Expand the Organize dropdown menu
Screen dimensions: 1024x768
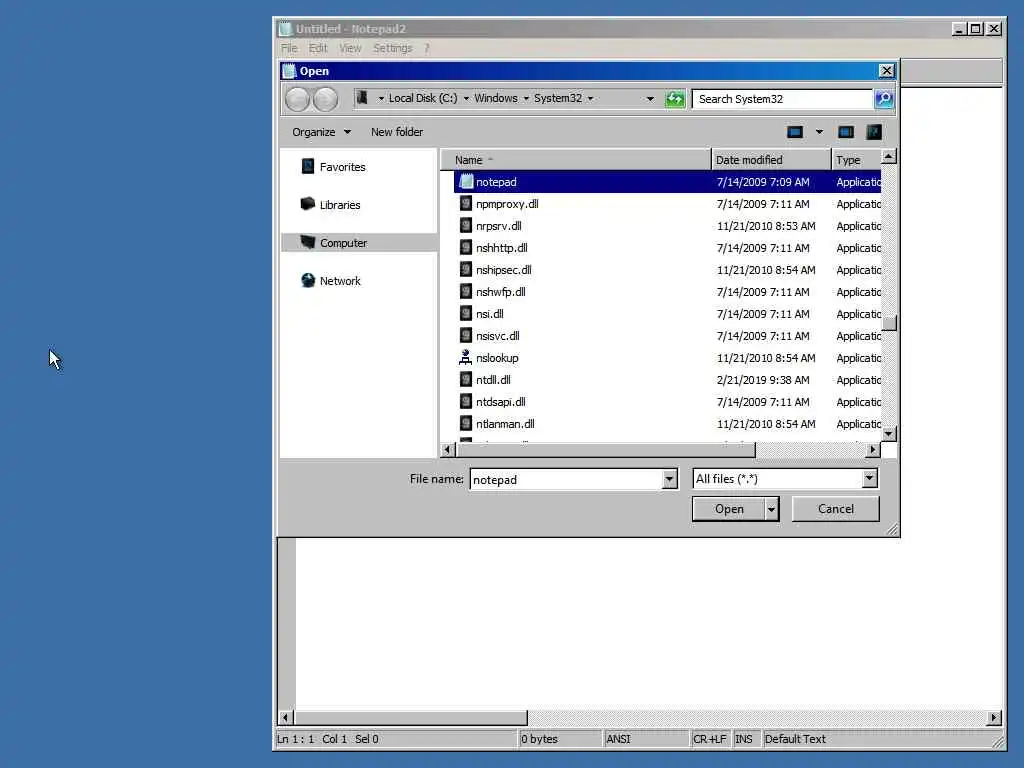(x=321, y=132)
